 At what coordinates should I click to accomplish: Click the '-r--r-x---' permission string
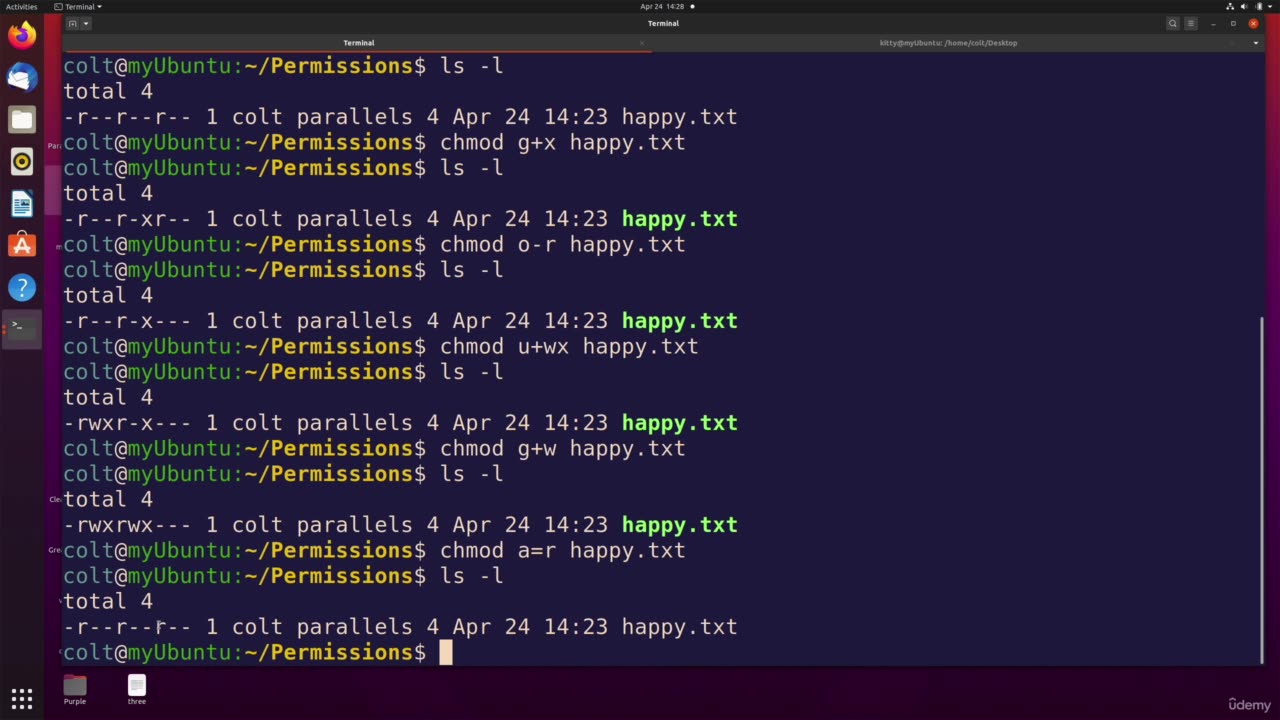tap(127, 321)
